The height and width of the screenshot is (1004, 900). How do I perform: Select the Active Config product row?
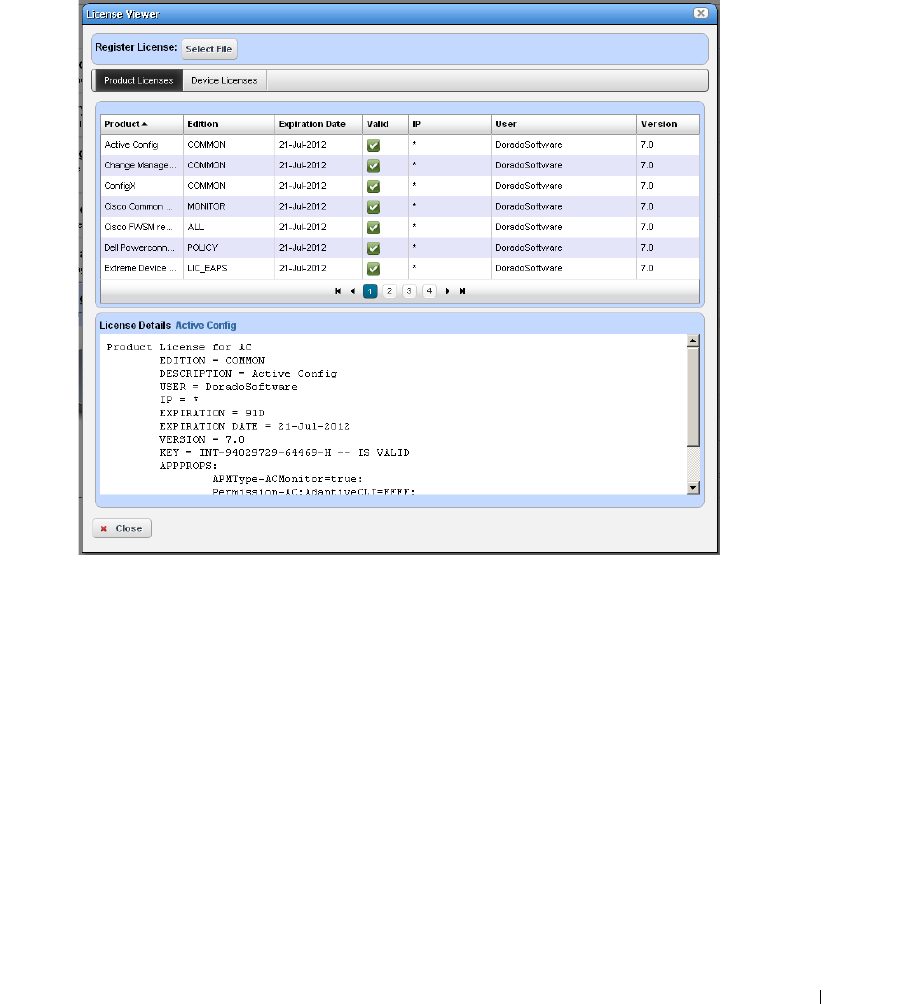(399, 145)
